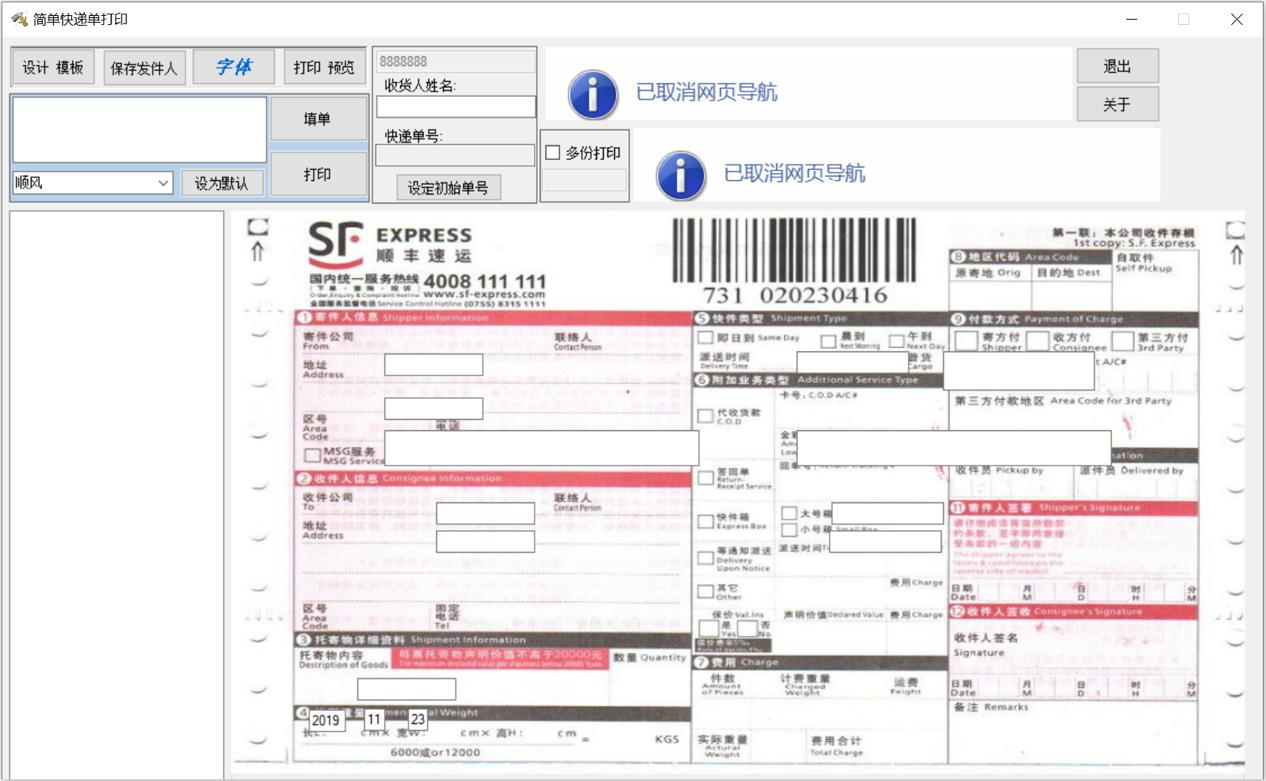Screen dimensions: 1266x781
Task: Click the 设计 模板 button
Action: point(53,67)
